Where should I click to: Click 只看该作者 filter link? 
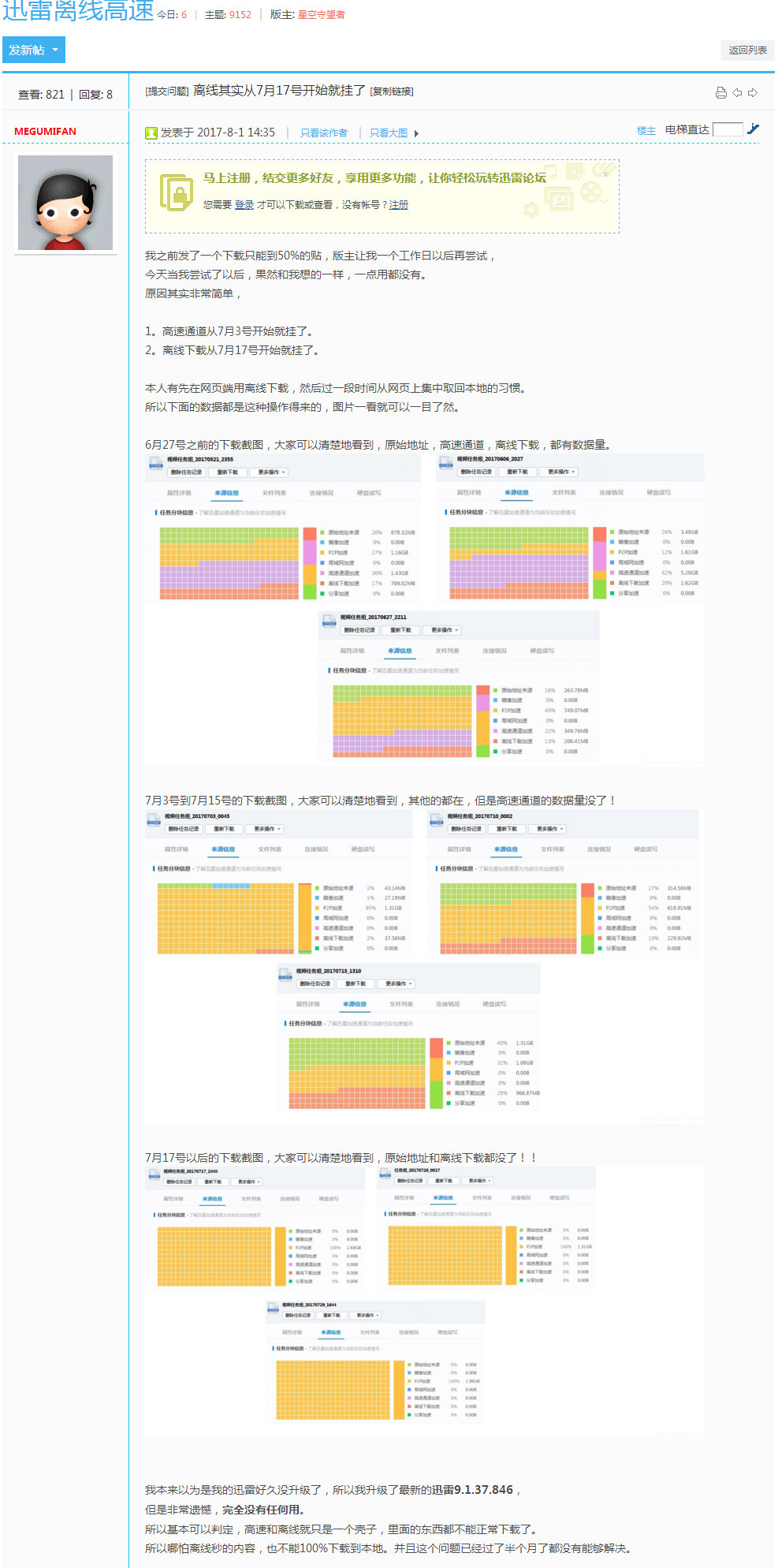click(324, 133)
